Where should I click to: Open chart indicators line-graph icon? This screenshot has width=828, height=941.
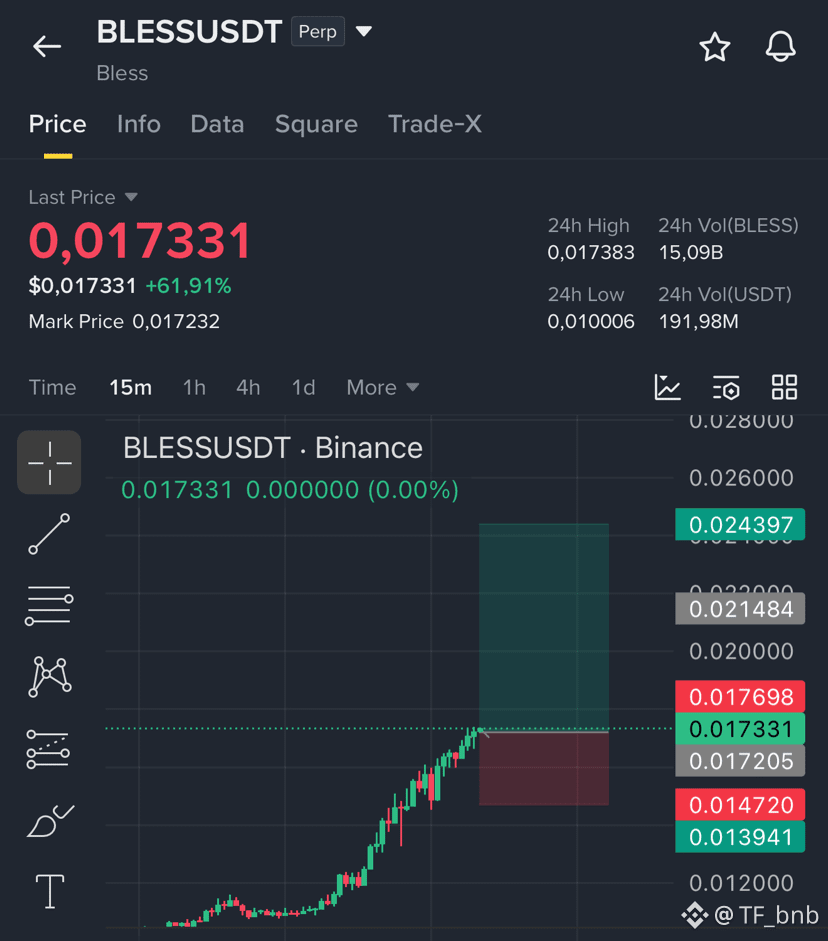[667, 387]
